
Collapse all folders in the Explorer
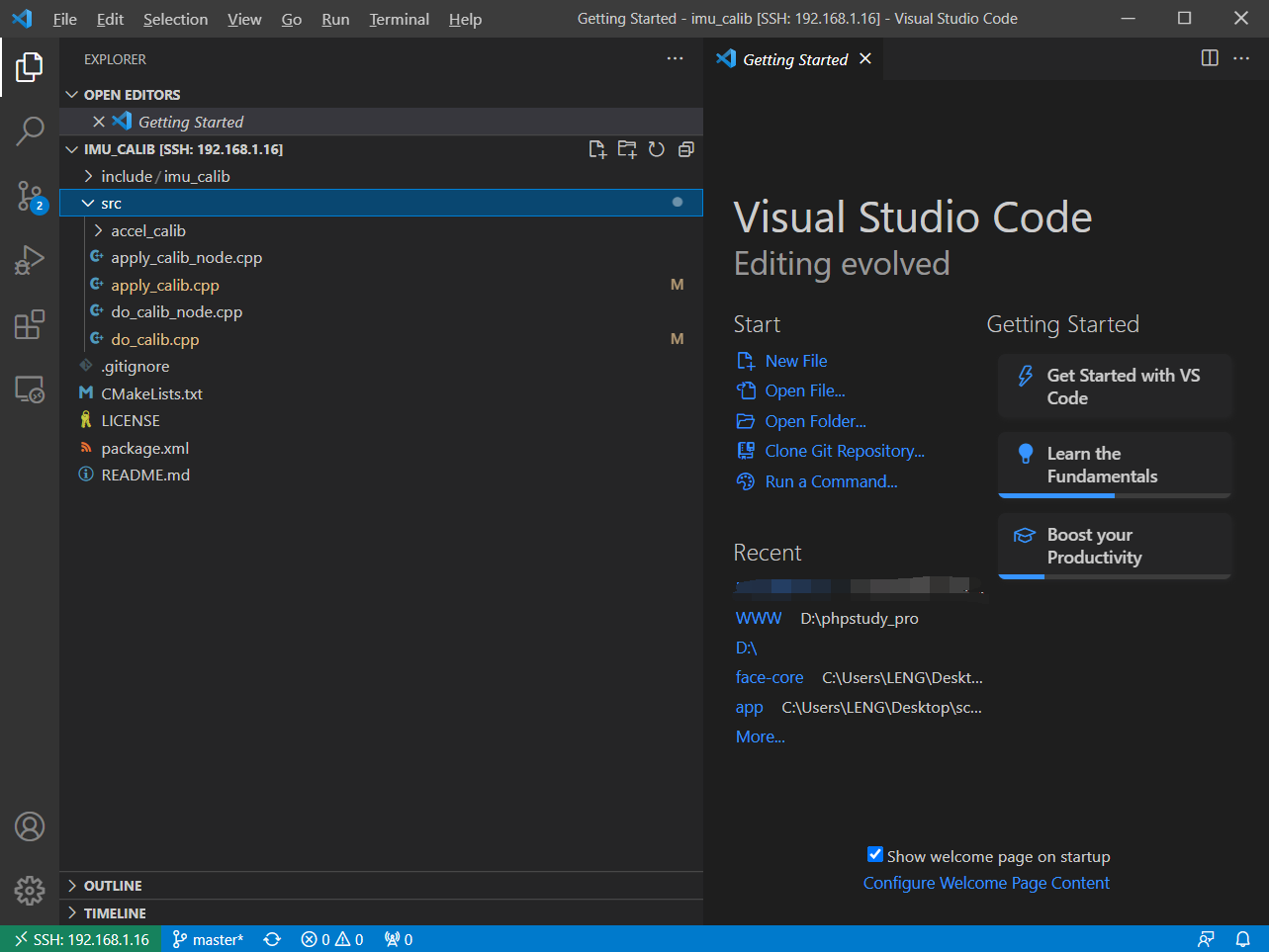click(686, 148)
